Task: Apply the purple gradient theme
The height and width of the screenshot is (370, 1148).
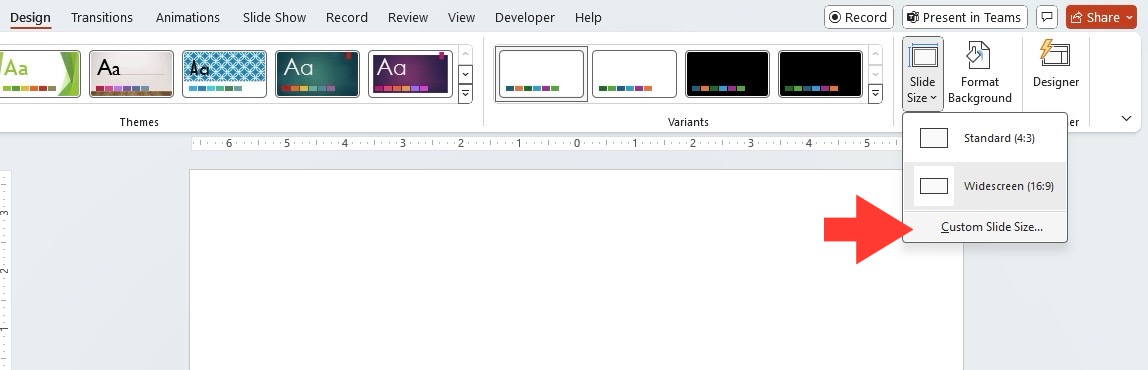Action: (410, 74)
